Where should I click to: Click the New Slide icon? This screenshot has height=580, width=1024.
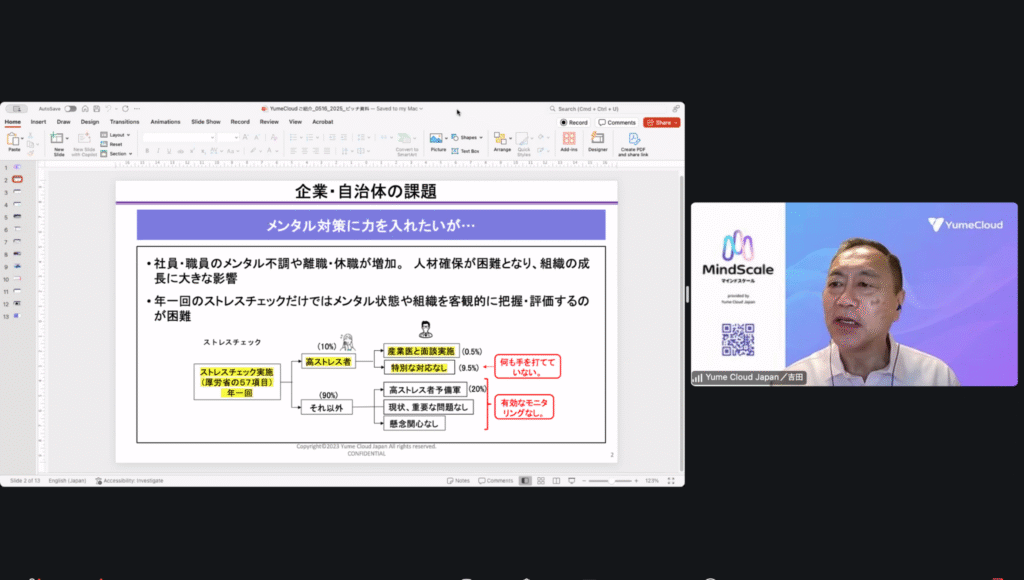tap(57, 138)
